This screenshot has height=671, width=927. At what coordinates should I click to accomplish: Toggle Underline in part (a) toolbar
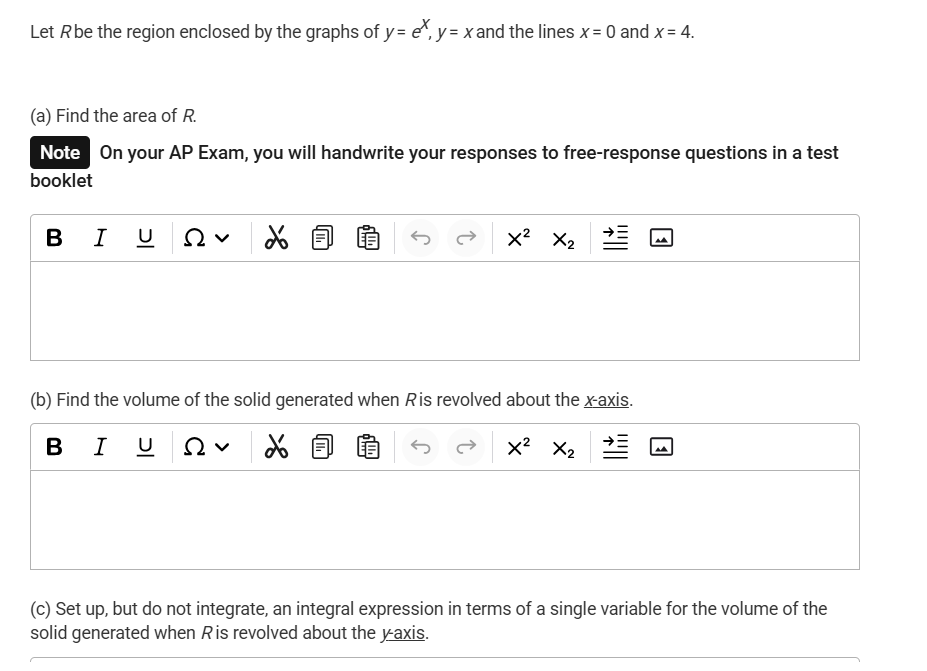coord(145,238)
